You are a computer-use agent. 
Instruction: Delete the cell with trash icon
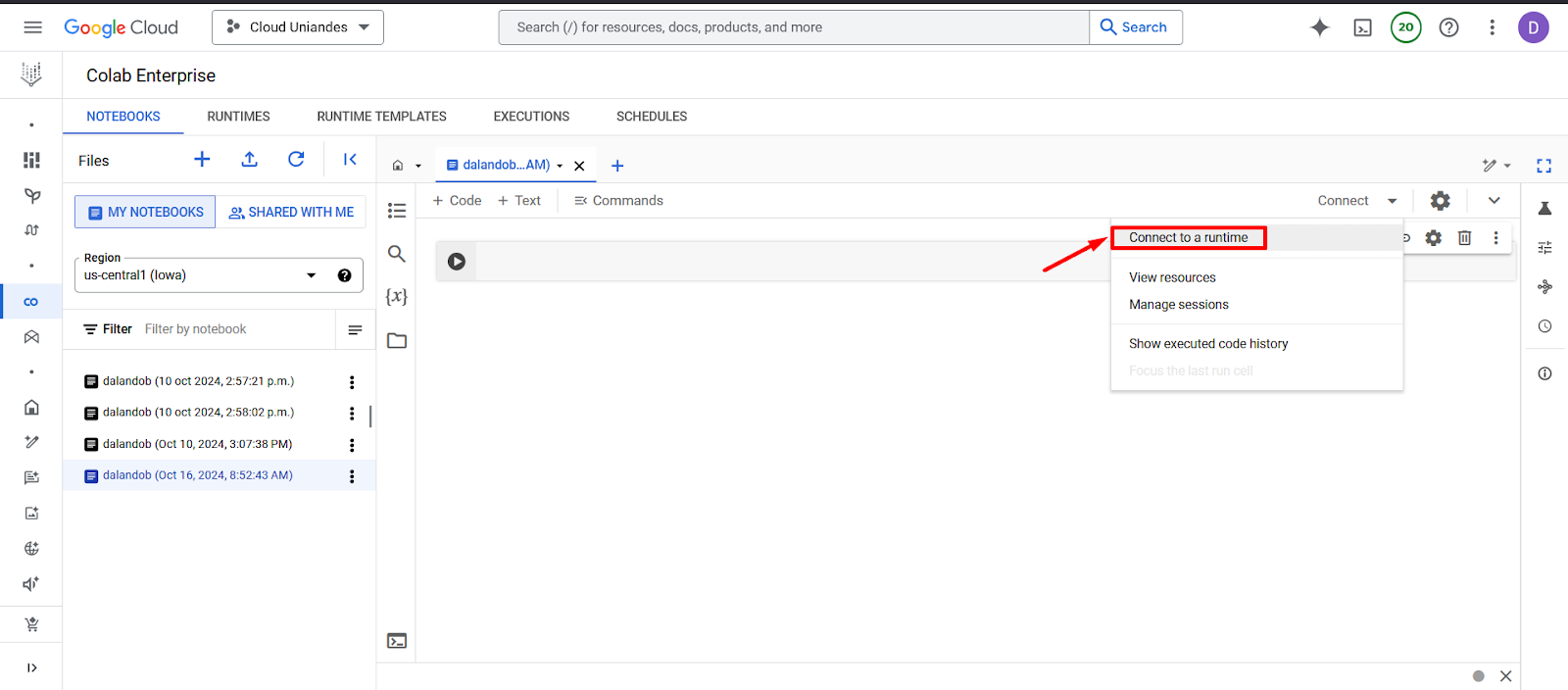[1465, 238]
